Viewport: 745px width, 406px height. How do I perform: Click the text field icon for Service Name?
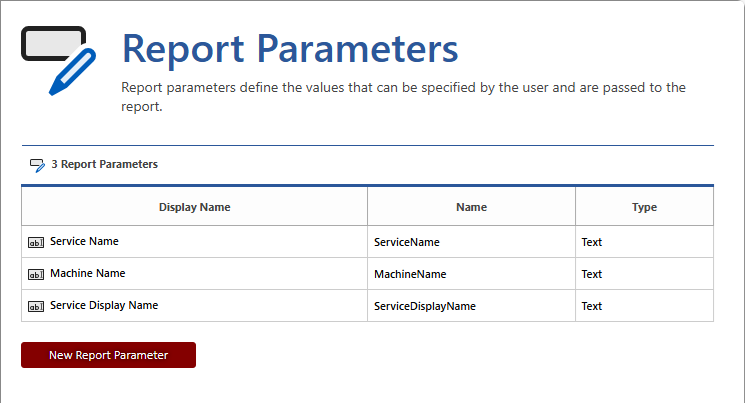pyautogui.click(x=36, y=242)
